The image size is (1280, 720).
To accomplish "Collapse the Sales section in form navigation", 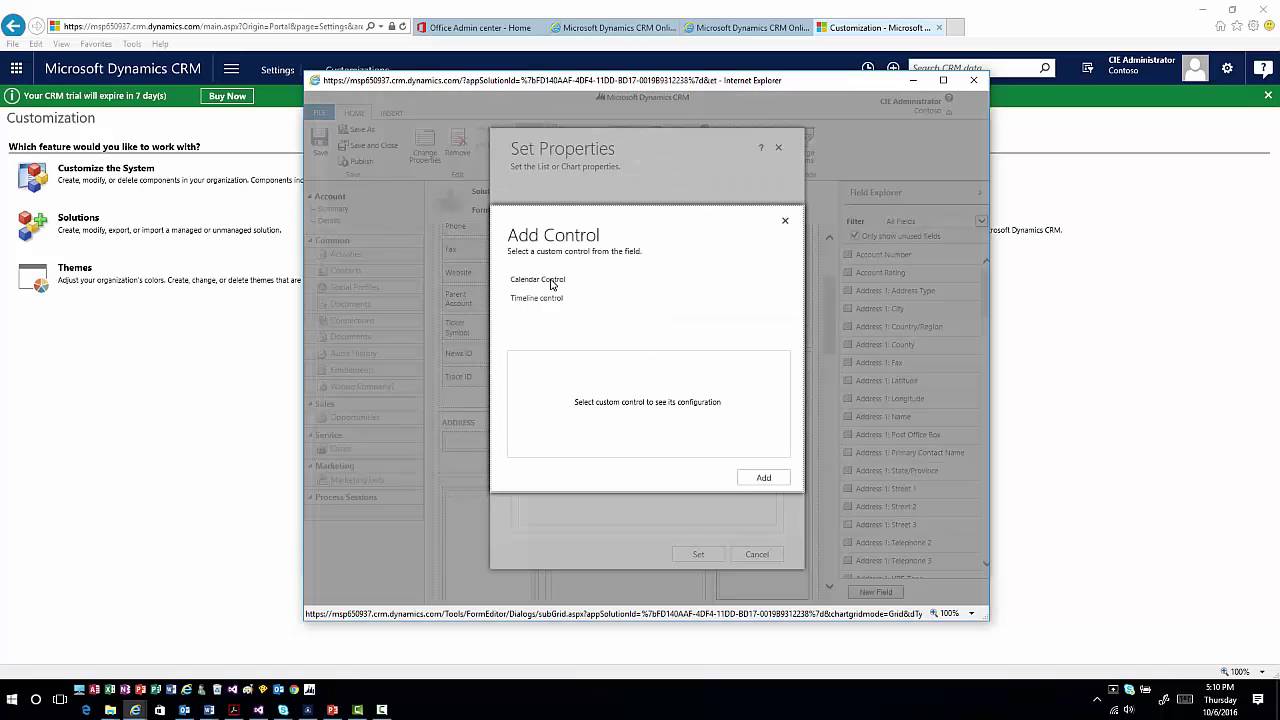I will (310, 404).
